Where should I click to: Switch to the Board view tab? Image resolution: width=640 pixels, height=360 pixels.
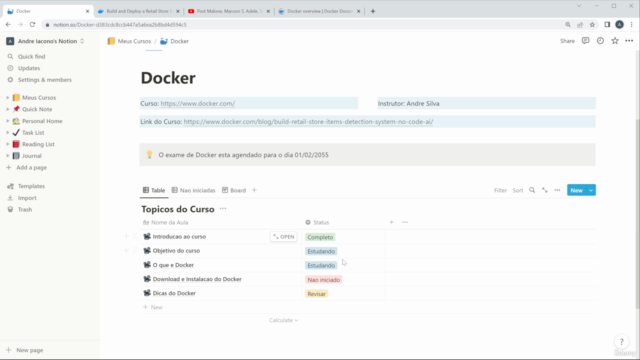pos(234,190)
